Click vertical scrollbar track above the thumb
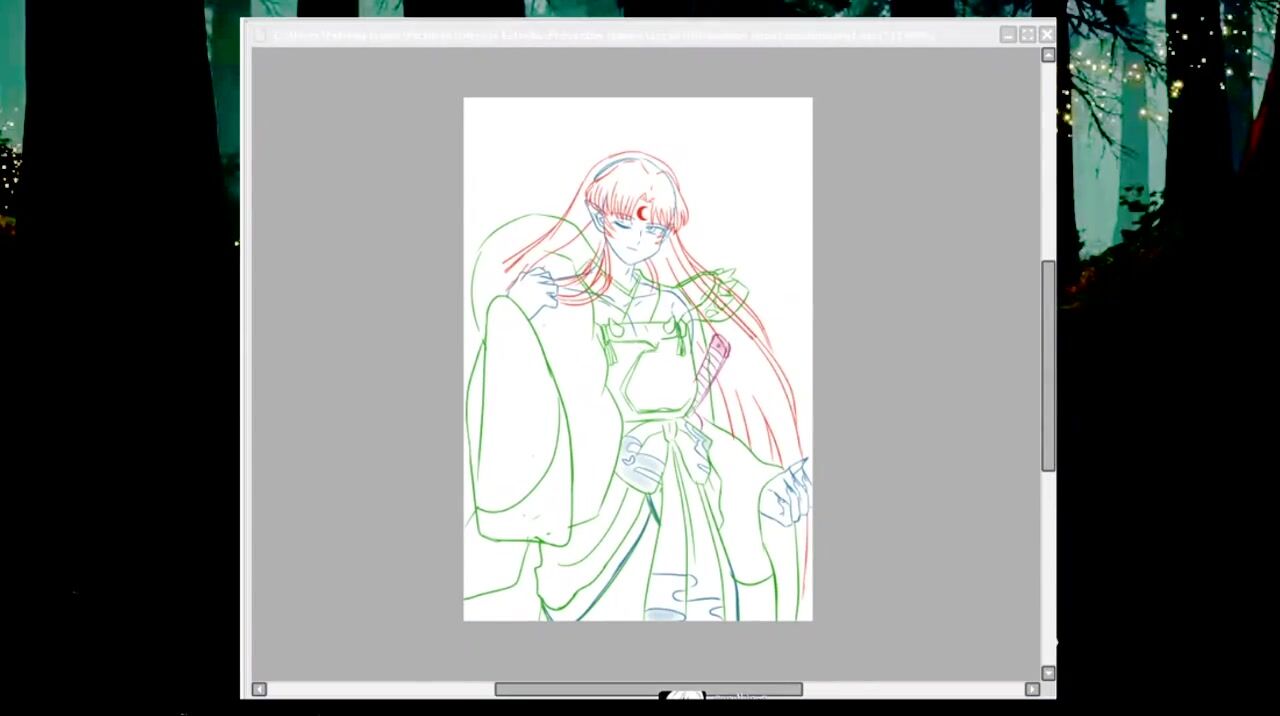Screen dimensions: 1280x716 coord(1048,160)
